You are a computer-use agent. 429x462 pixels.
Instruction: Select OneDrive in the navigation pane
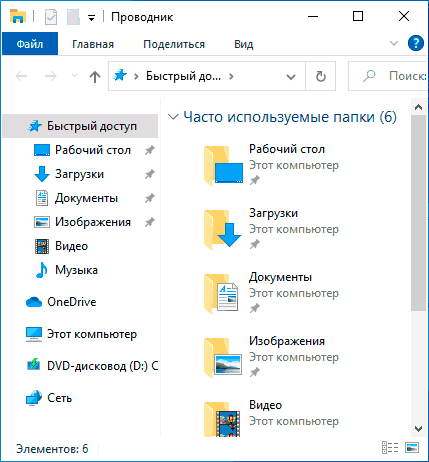click(72, 302)
